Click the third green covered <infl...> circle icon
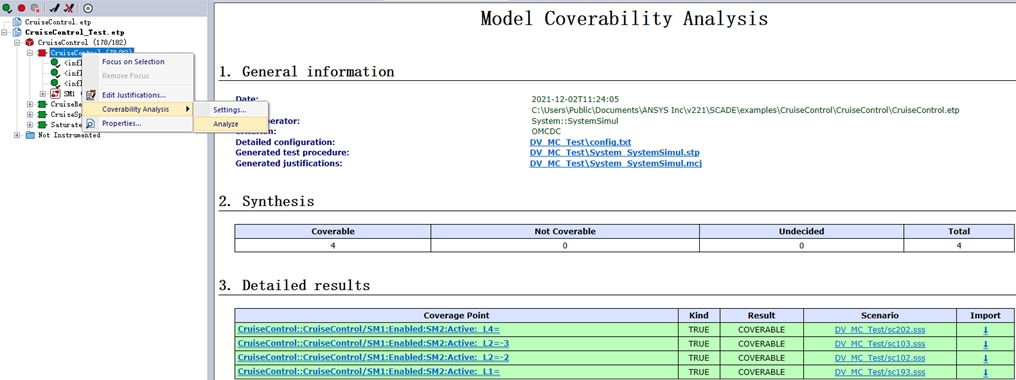 [55, 84]
